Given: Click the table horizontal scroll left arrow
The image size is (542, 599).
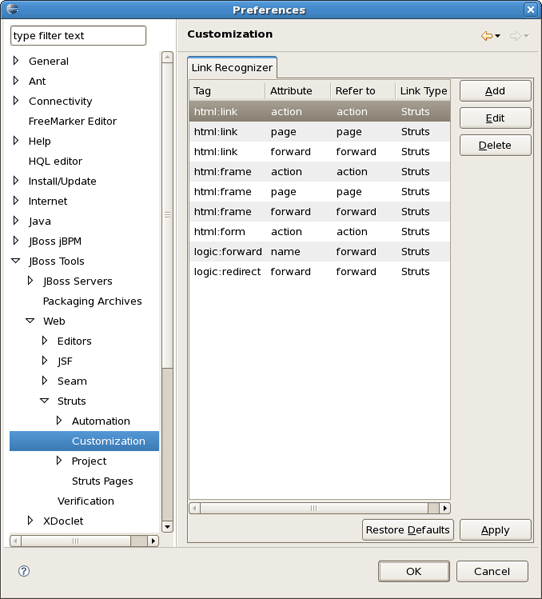Looking at the screenshot, I should point(195,508).
